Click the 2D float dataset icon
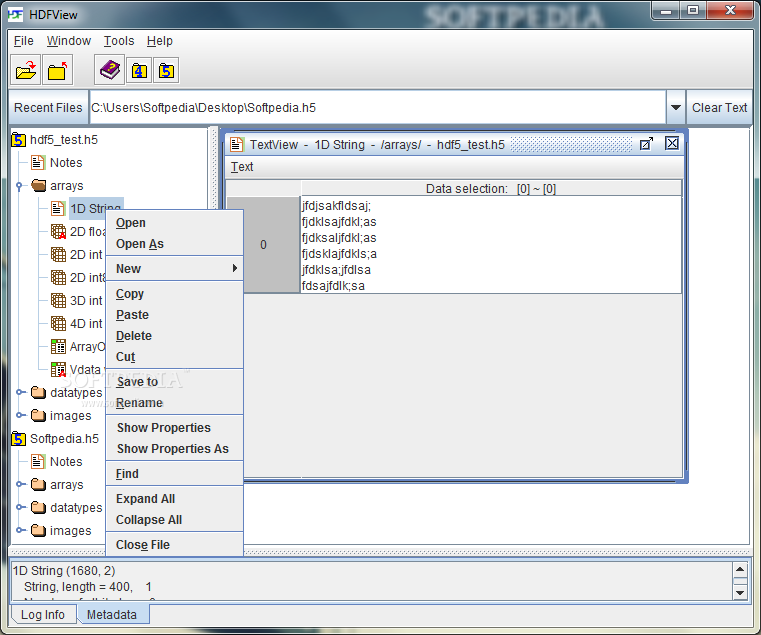Image resolution: width=761 pixels, height=635 pixels. [58, 232]
